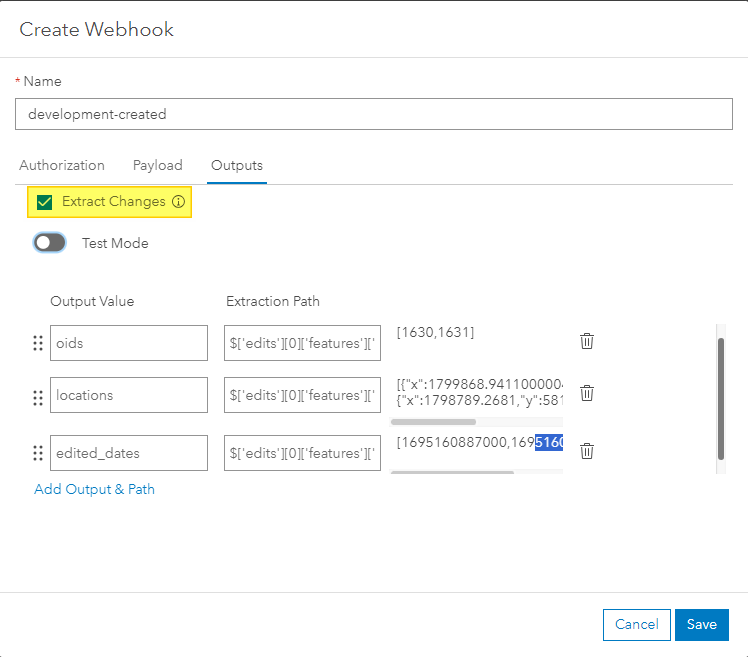
Task: Focus the Name input field
Action: [x=374, y=114]
